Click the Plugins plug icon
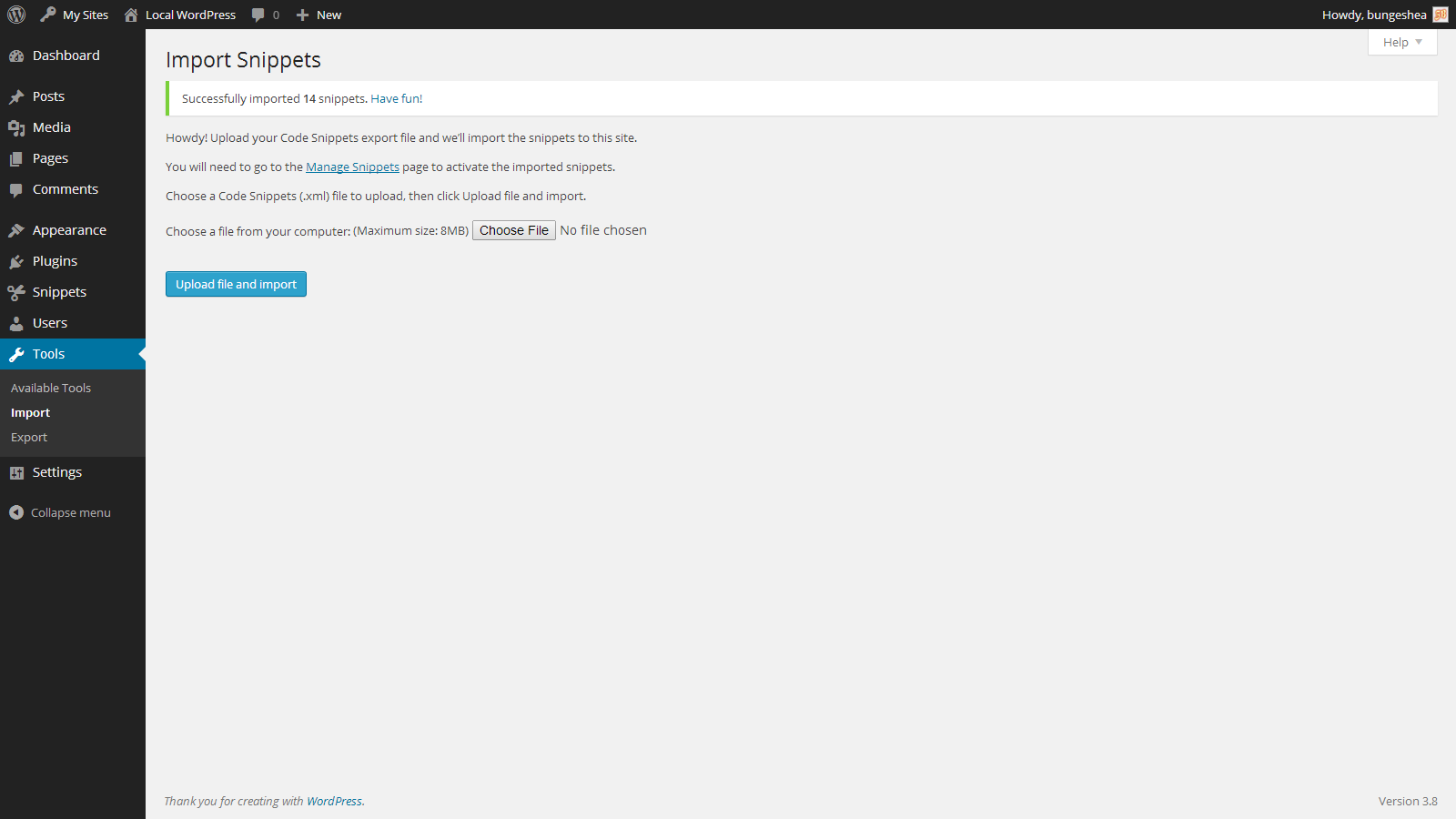This screenshot has width=1456, height=819. click(16, 261)
